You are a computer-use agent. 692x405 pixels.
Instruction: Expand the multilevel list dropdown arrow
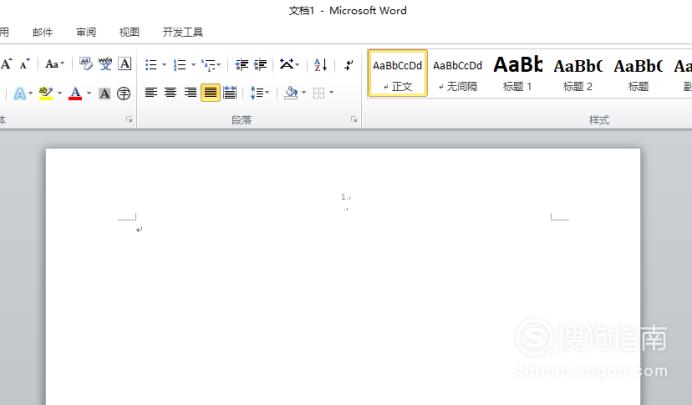(219, 65)
